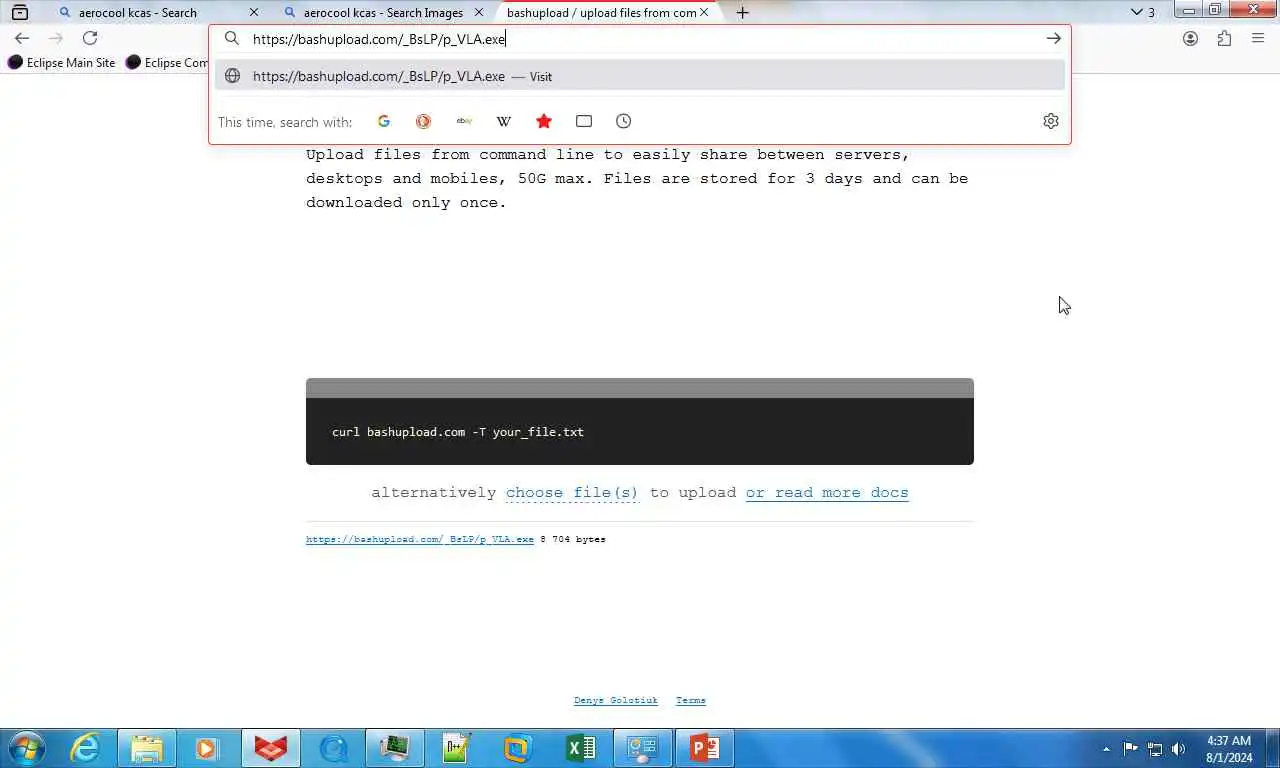Close the aerocool kcas Search Images tab

click(479, 12)
